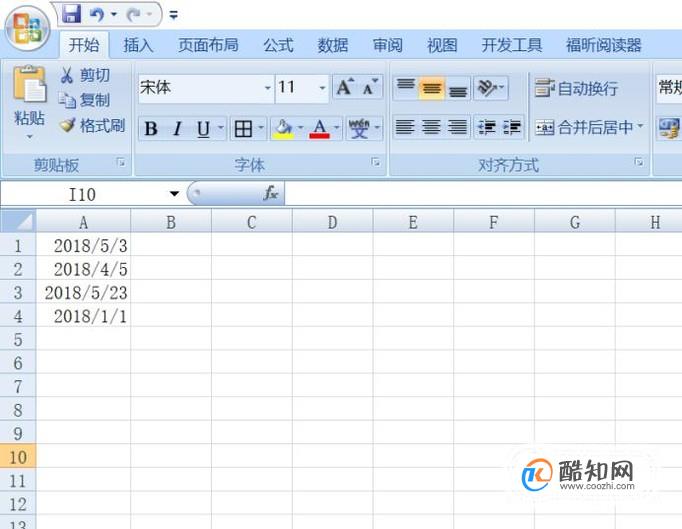Screen dimensions: 682x529
Task: Click the fx insert function button
Action: [x=271, y=193]
